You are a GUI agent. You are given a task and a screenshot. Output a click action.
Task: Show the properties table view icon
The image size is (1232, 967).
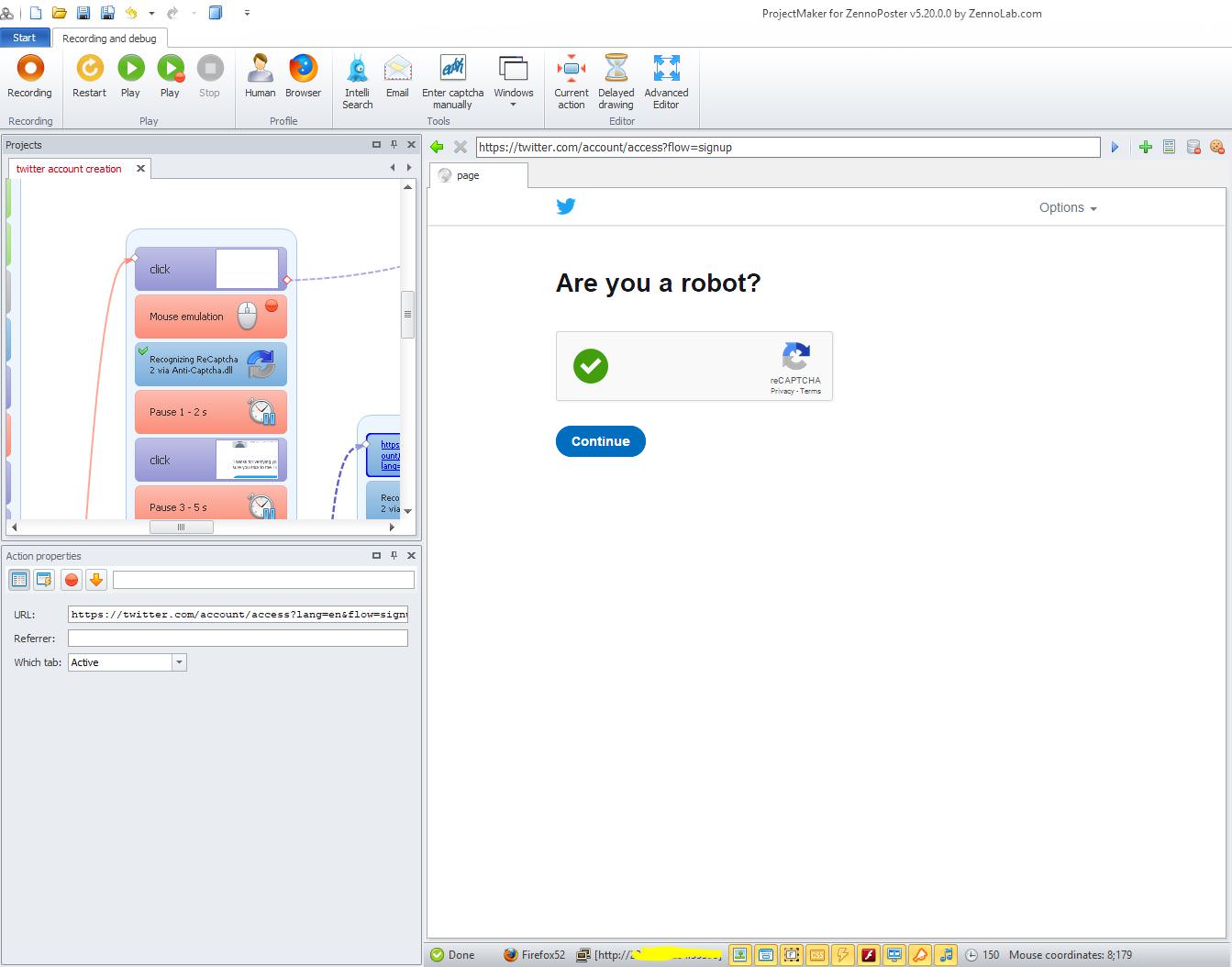coord(19,580)
